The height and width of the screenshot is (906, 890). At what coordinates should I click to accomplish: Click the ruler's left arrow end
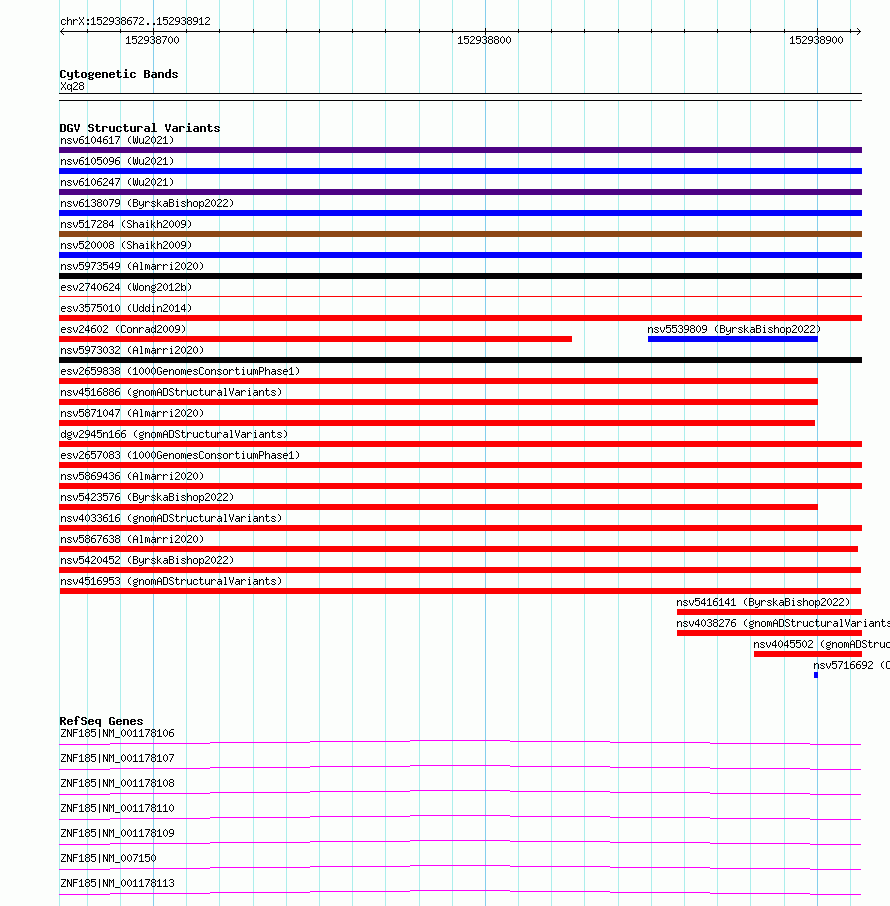tap(62, 31)
